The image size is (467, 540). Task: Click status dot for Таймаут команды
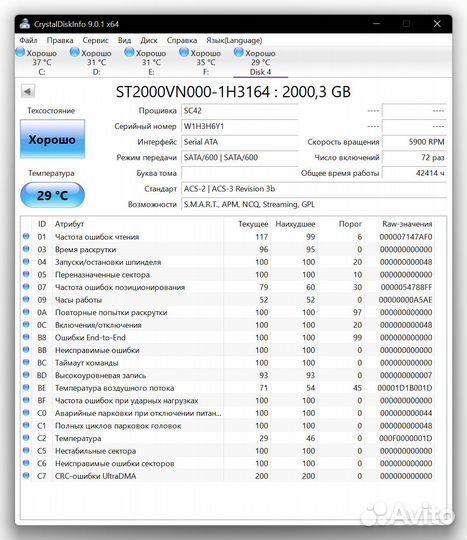pos(26,362)
